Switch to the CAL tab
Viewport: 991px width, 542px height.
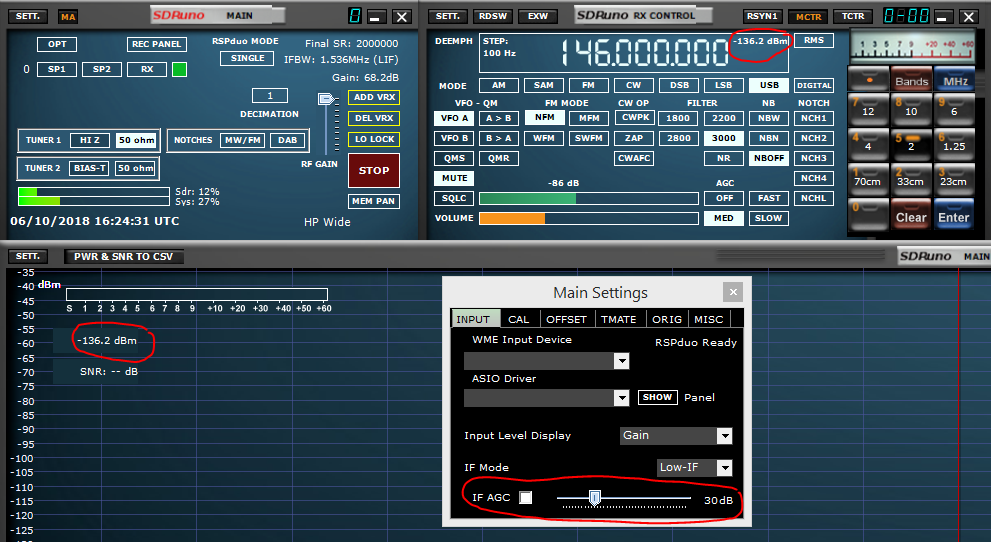click(x=518, y=319)
